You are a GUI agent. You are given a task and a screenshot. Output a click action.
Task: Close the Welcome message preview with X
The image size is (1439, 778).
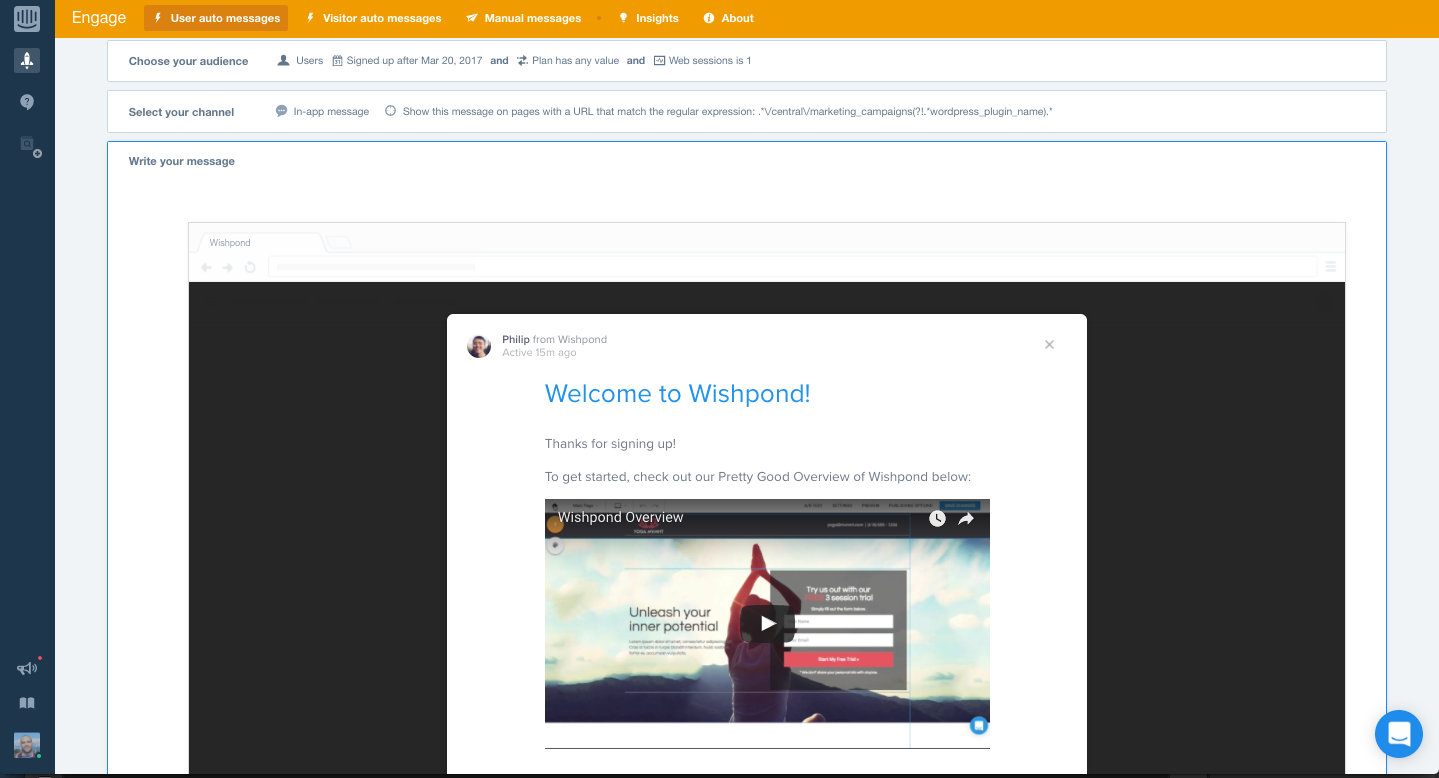1049,344
